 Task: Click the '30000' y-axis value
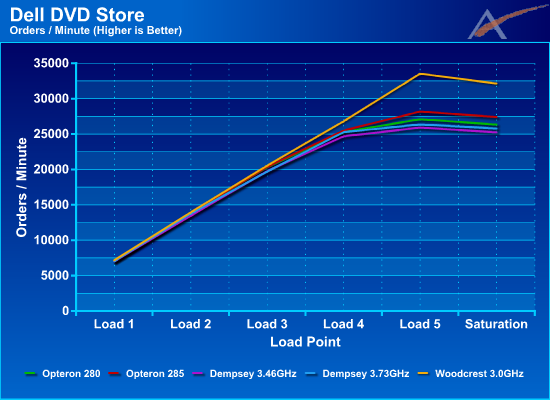pyautogui.click(x=51, y=99)
